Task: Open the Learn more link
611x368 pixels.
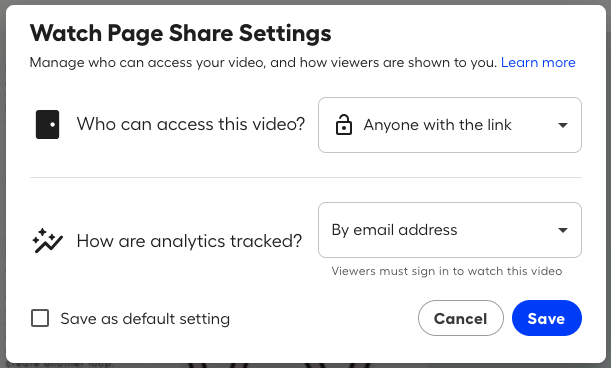Action: 538,62
